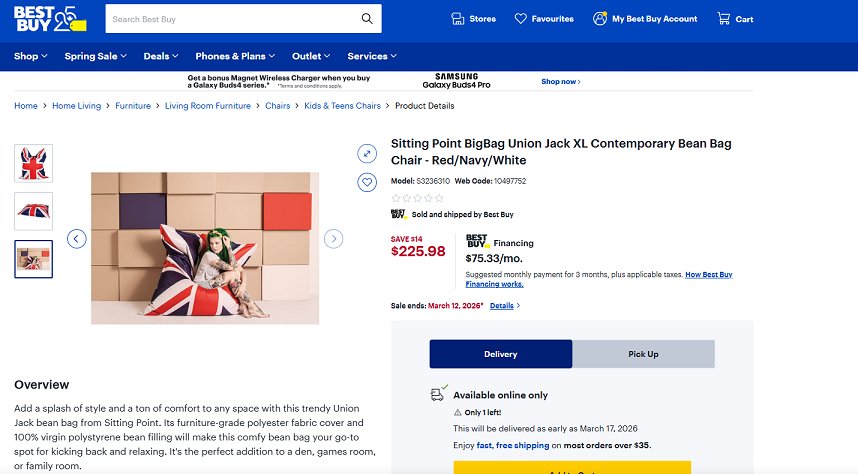Open the Outlet menu
The image size is (858, 474).
click(311, 56)
